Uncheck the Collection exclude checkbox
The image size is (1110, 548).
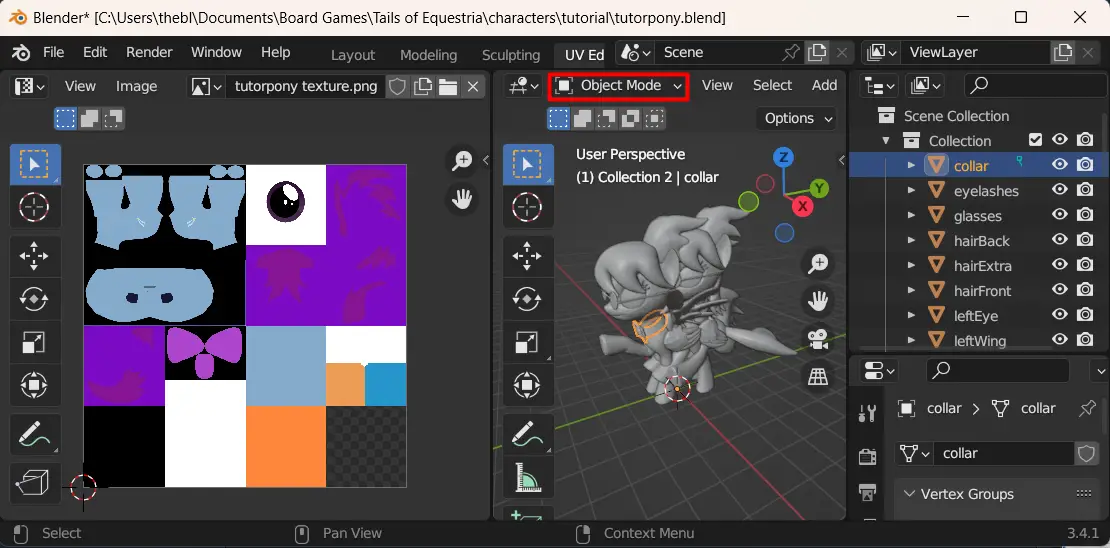pos(1036,140)
